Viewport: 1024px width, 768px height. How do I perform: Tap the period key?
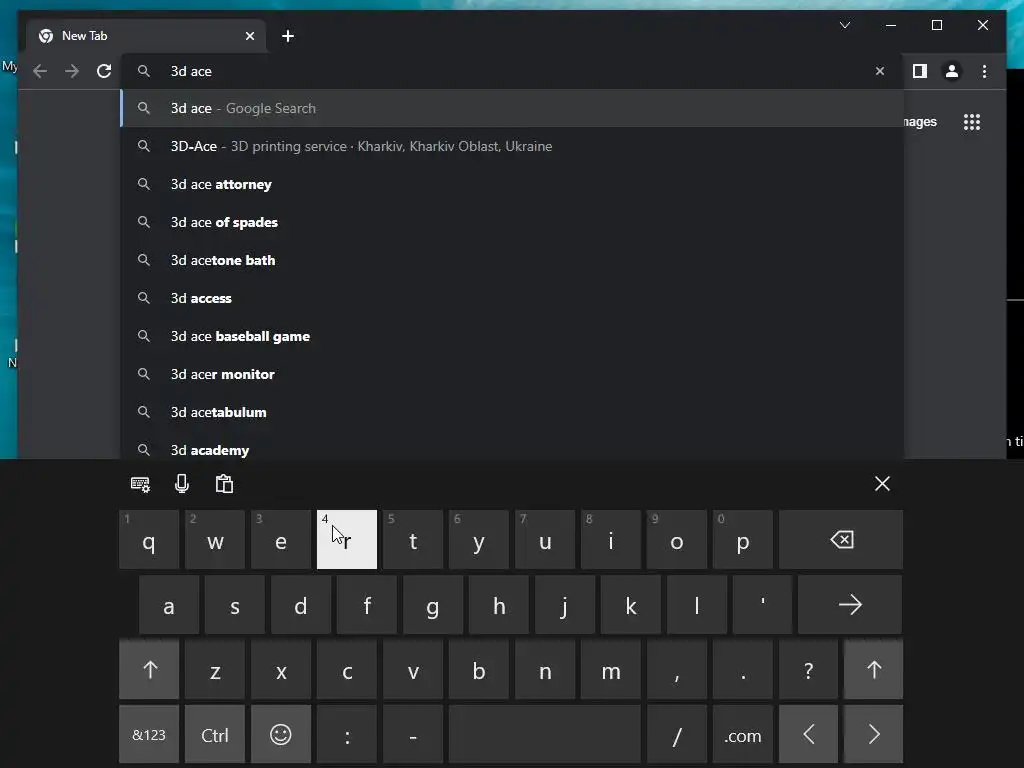[x=743, y=669]
